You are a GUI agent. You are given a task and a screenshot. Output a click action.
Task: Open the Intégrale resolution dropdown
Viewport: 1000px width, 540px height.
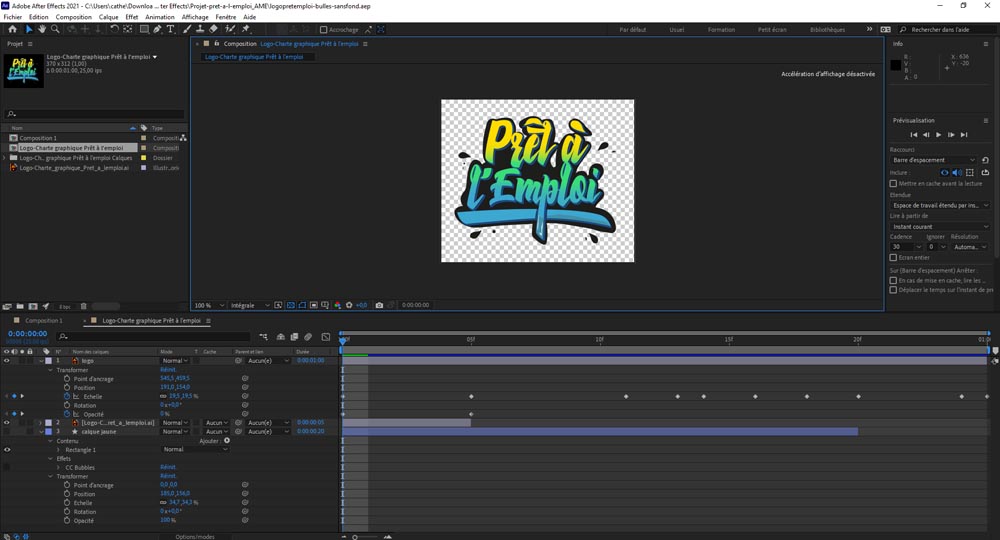click(x=250, y=305)
